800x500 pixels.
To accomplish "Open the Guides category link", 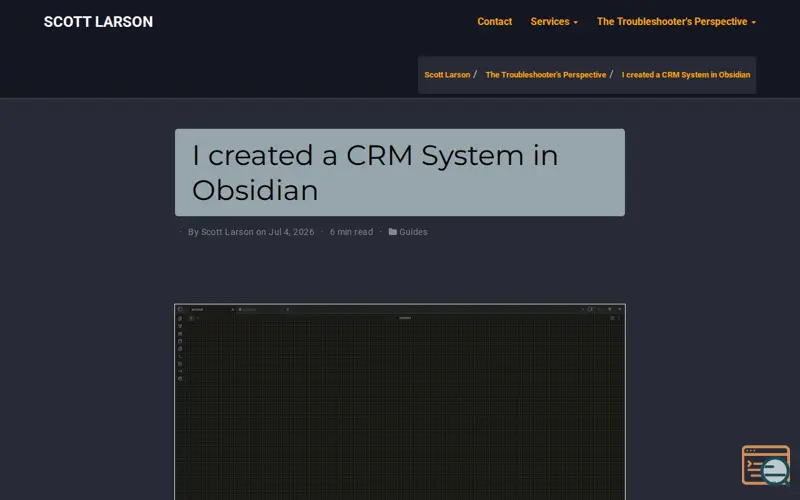I will 413,232.
